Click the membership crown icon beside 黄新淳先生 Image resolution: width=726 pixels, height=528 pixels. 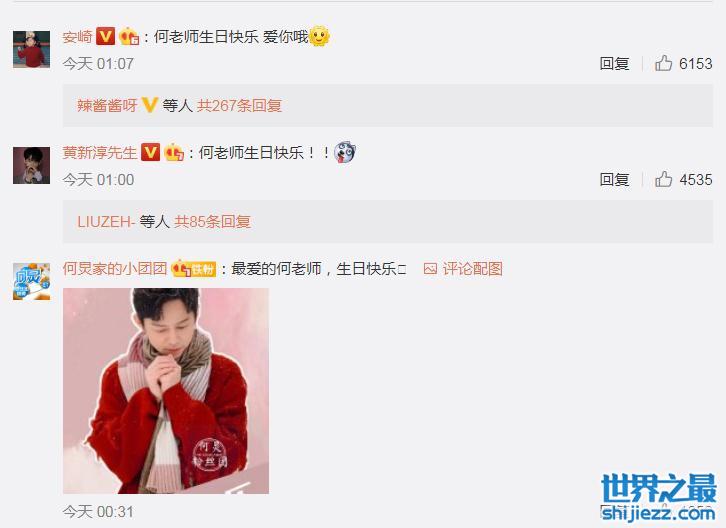point(174,152)
